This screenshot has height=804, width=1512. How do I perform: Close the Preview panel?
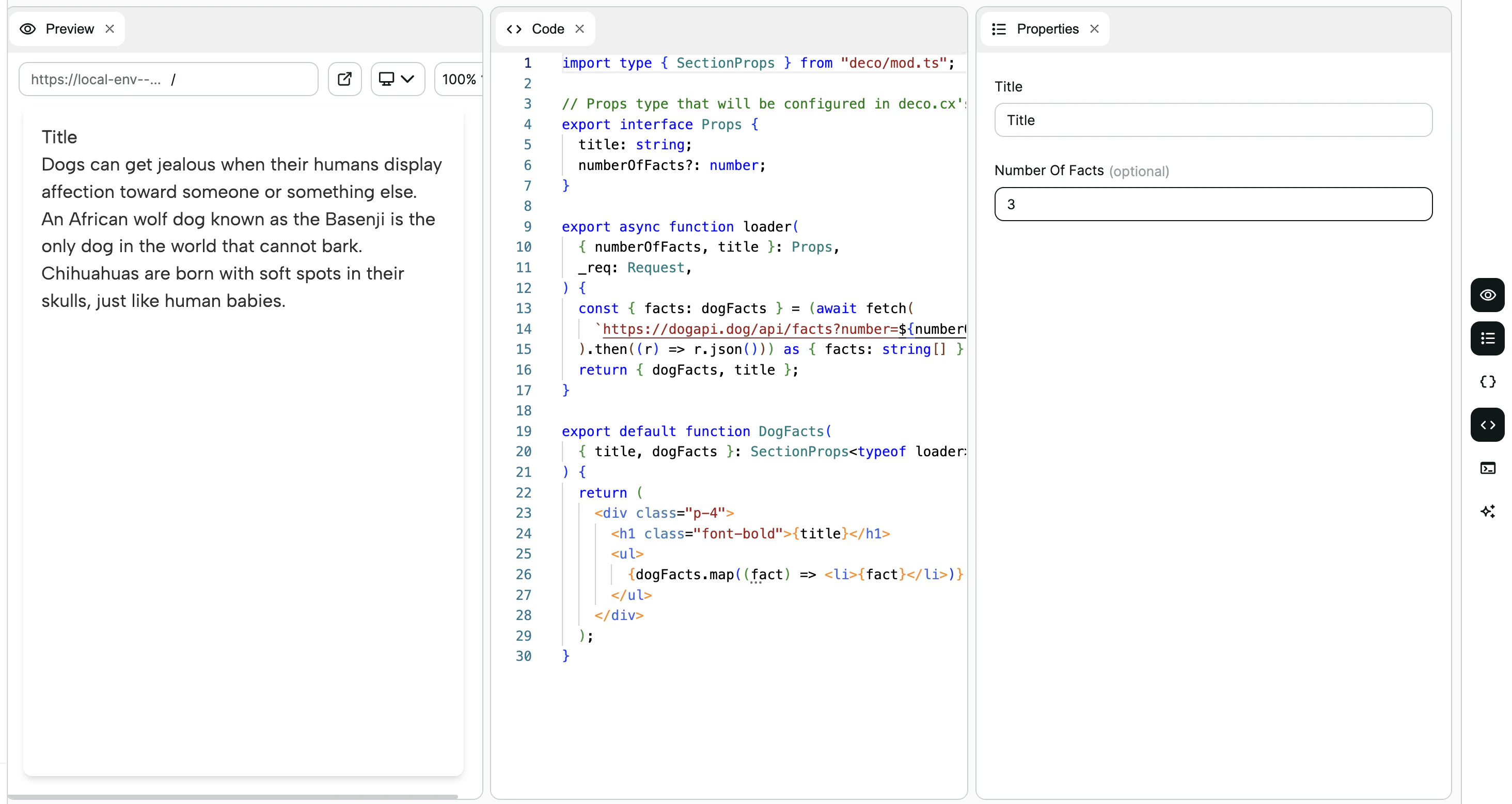click(111, 28)
